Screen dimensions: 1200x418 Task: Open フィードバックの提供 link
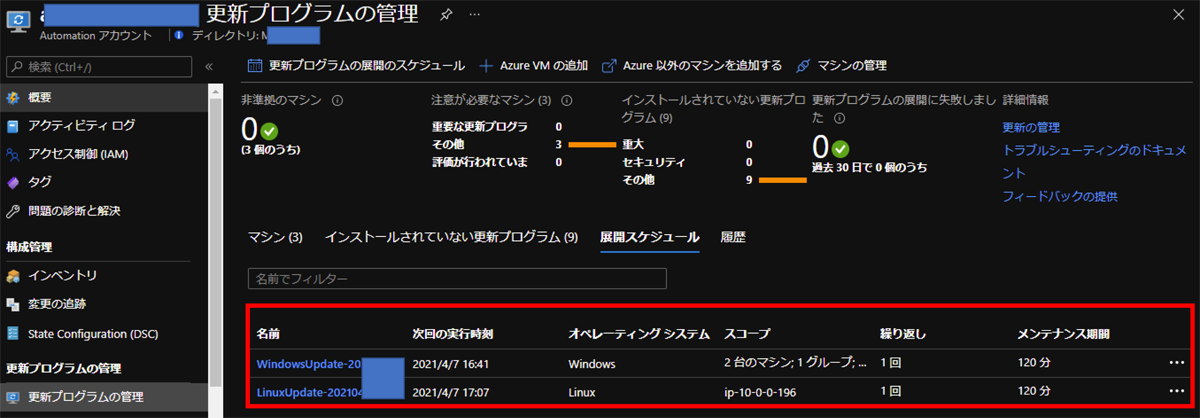tap(1059, 196)
